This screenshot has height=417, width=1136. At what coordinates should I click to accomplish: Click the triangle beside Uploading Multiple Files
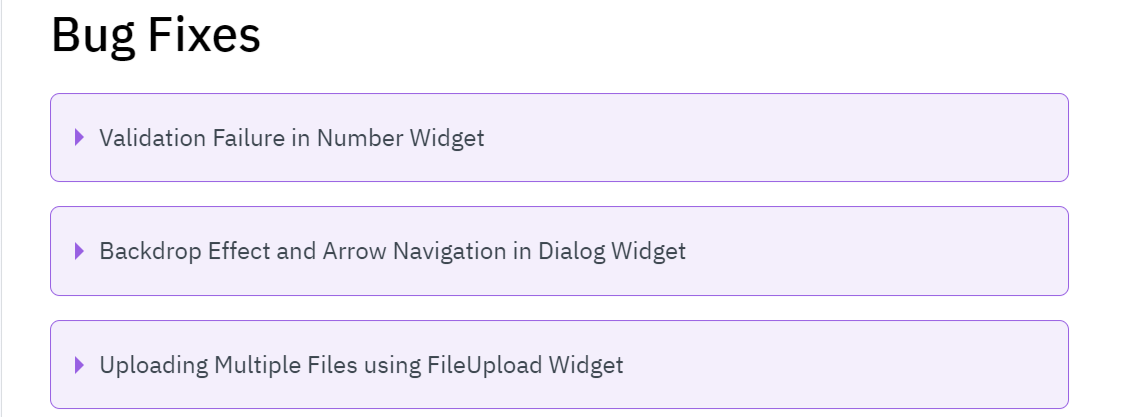click(x=80, y=365)
